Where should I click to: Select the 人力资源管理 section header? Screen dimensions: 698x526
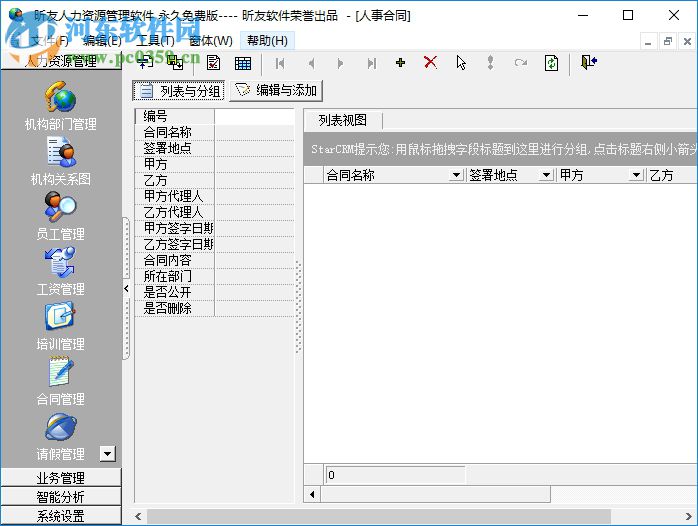point(61,61)
